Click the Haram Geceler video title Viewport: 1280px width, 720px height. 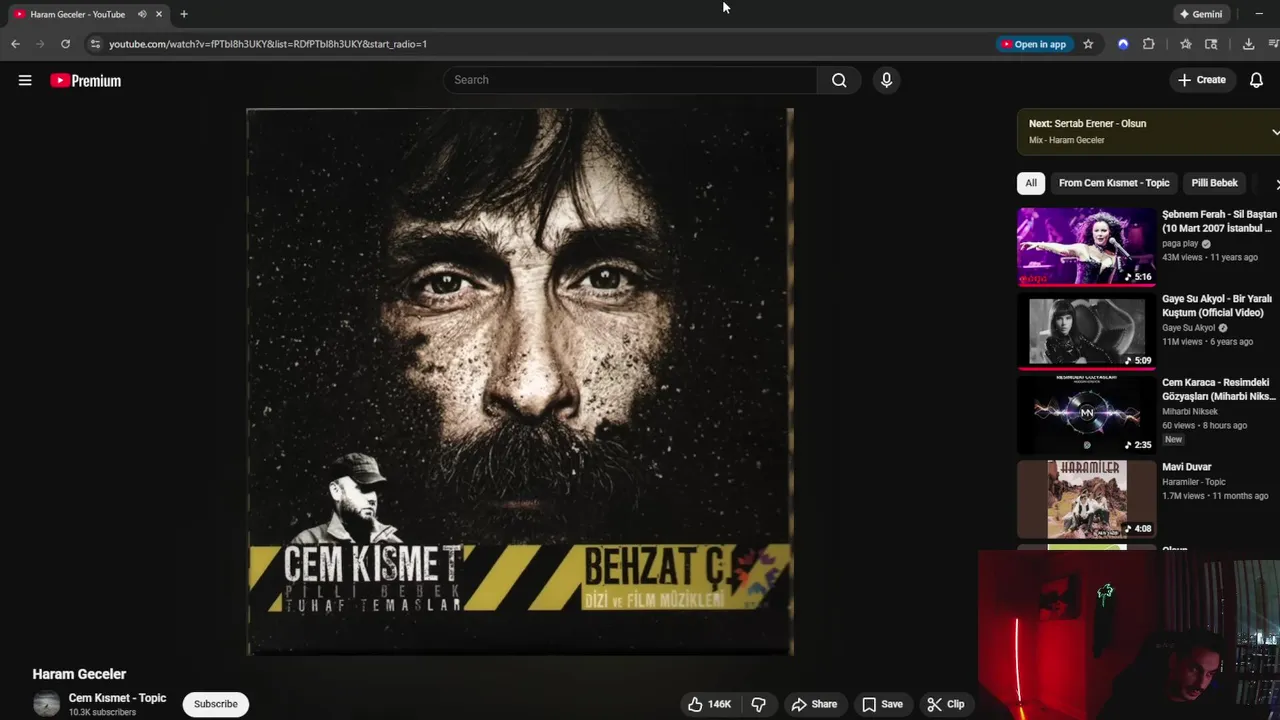tap(79, 674)
